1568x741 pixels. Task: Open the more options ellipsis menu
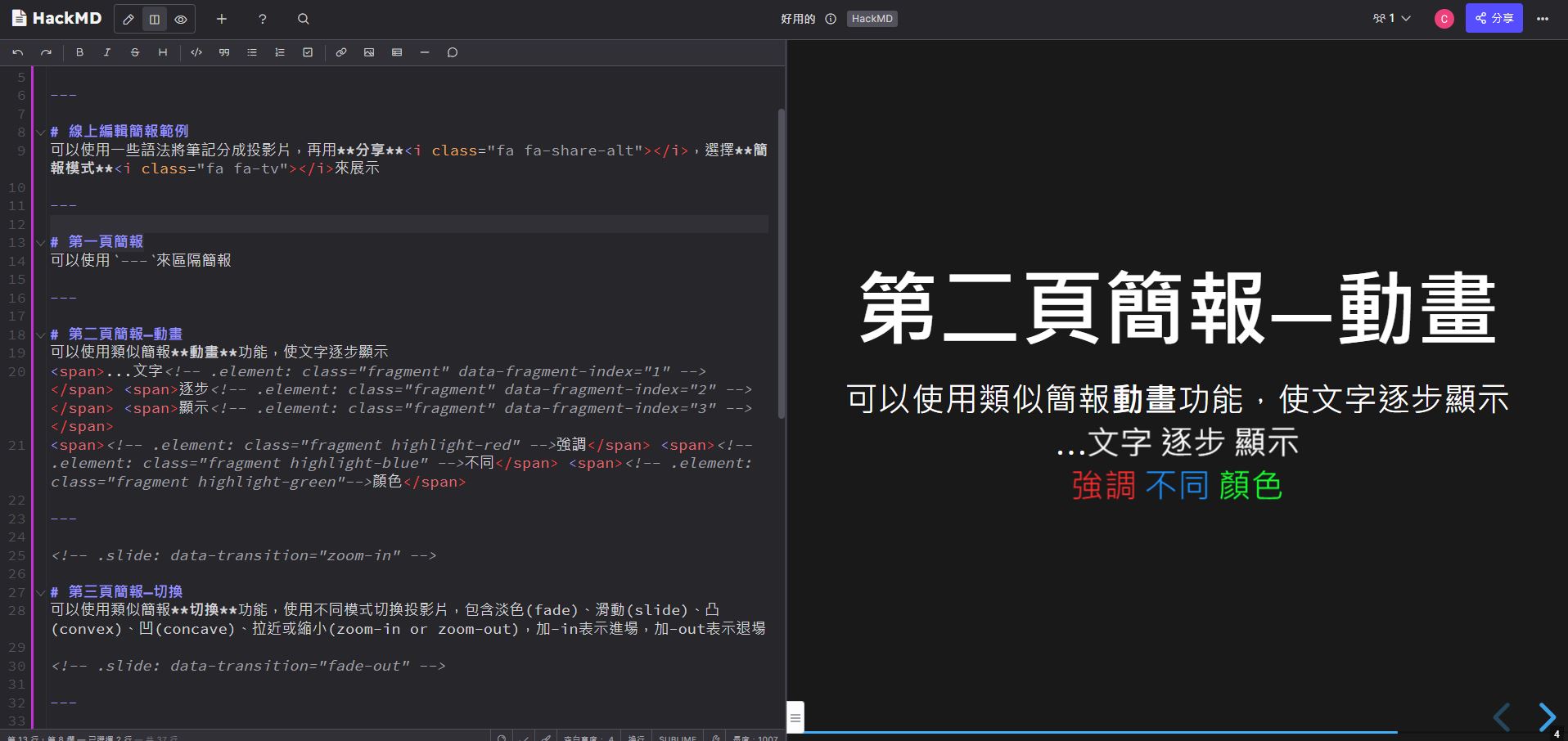point(1543,19)
